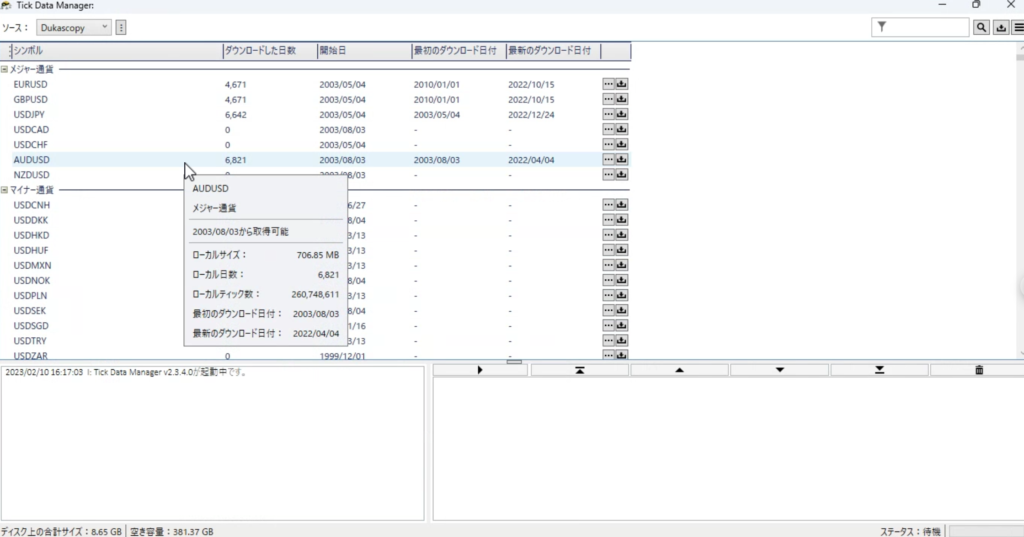1024x537 pixels.
Task: Click the EURUSD row download icon
Action: [622, 84]
